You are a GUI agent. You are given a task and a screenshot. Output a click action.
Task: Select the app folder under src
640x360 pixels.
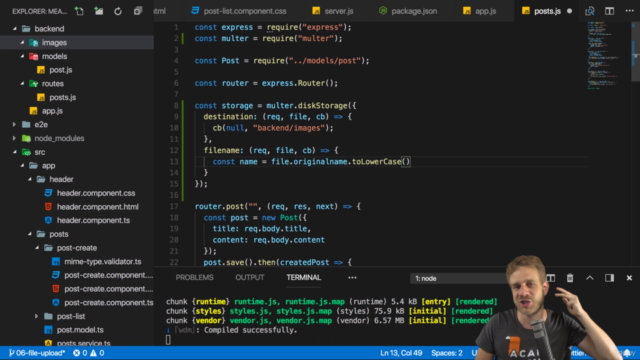pos(49,166)
